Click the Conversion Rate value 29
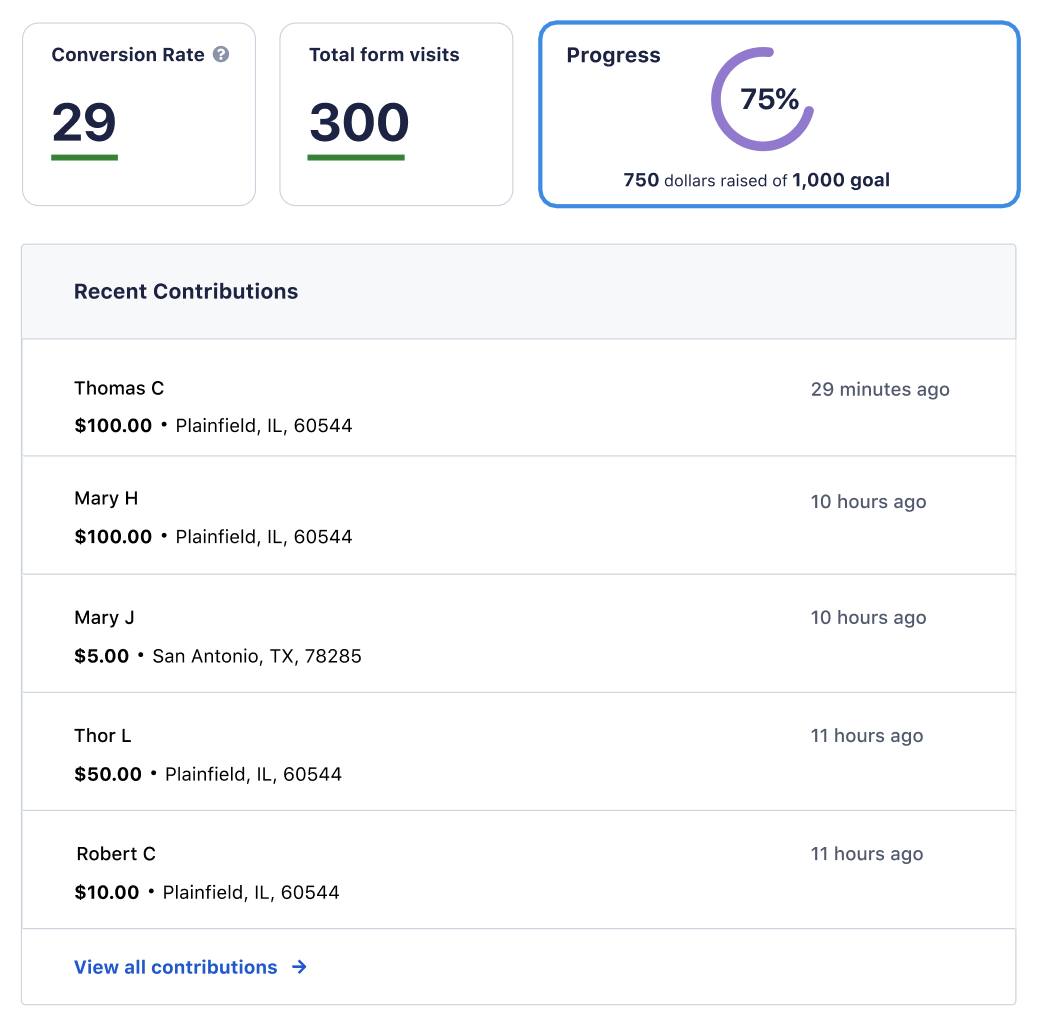This screenshot has width=1042, height=1030. click(x=84, y=123)
